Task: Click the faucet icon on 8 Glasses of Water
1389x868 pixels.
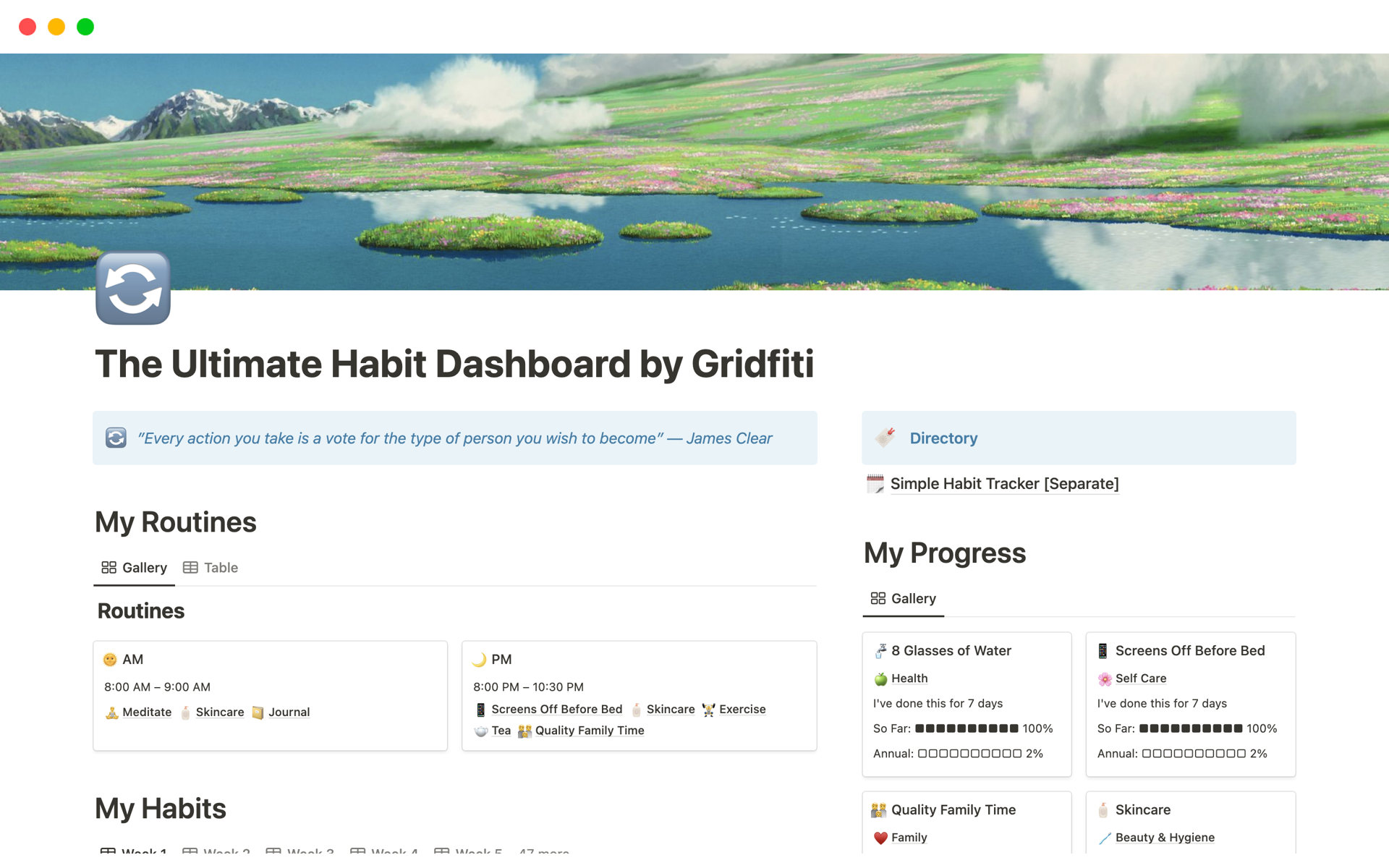Action: [x=880, y=651]
